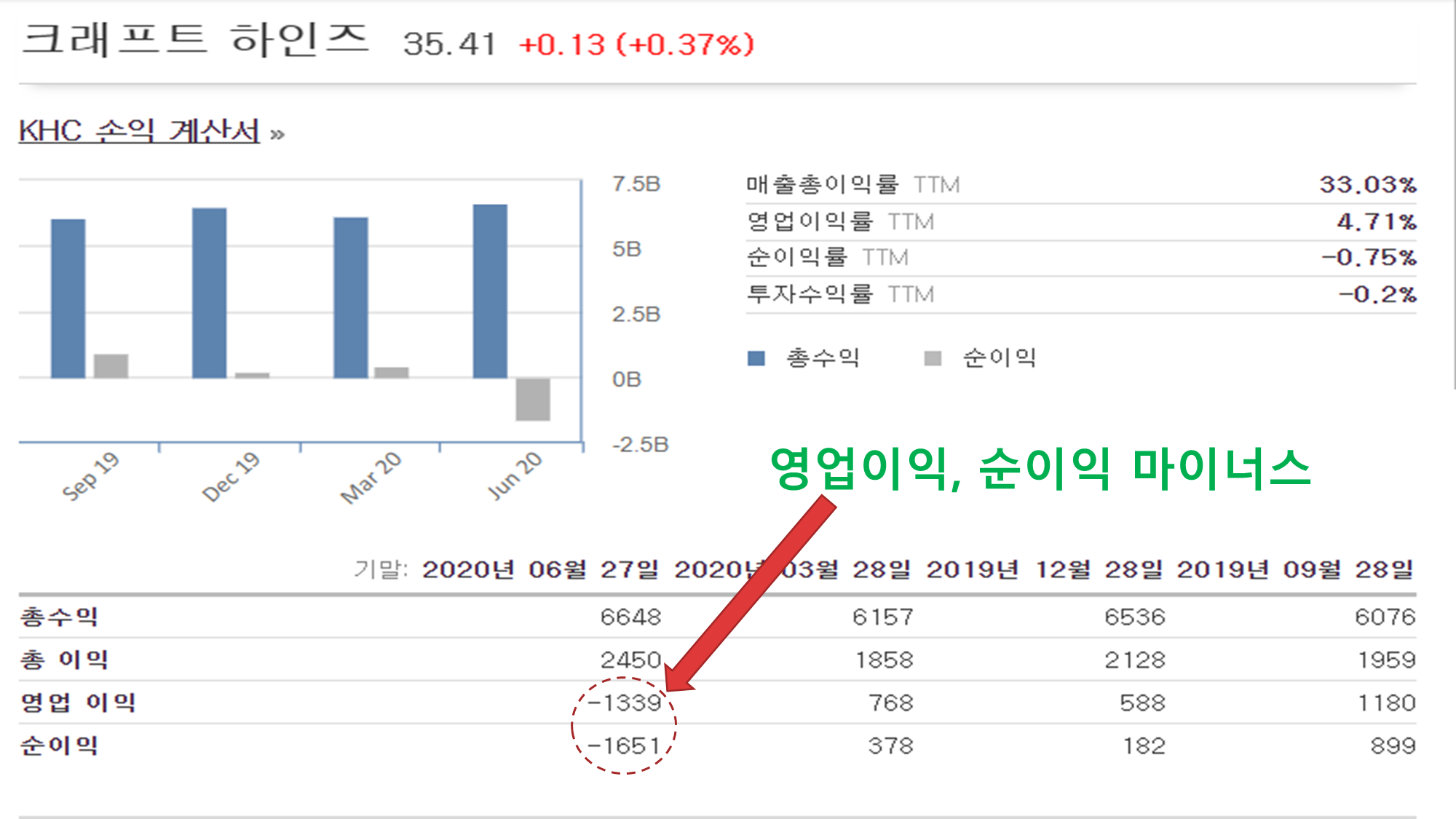Click the Dec 19 blue revenue bar

209,293
